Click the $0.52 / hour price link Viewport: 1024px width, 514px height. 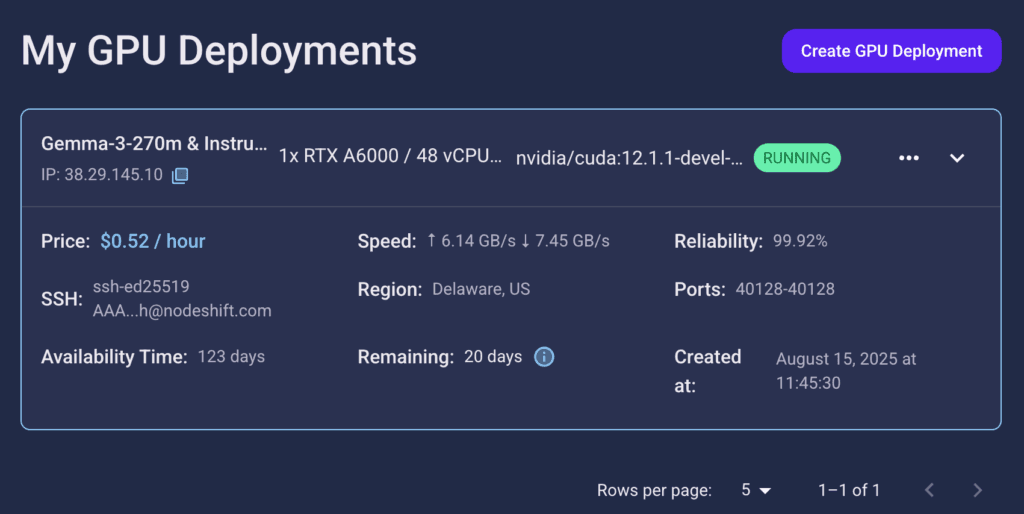[153, 241]
